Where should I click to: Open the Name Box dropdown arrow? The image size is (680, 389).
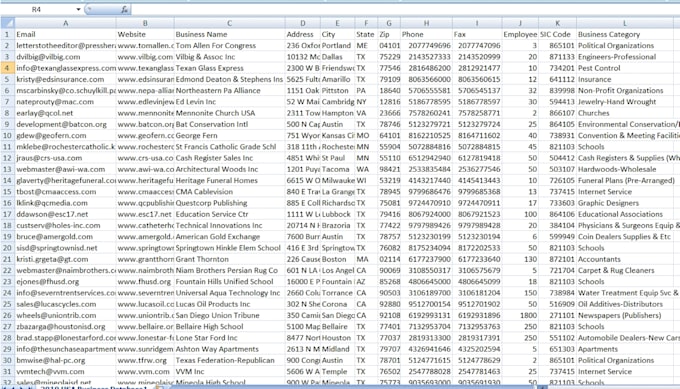[x=78, y=9]
